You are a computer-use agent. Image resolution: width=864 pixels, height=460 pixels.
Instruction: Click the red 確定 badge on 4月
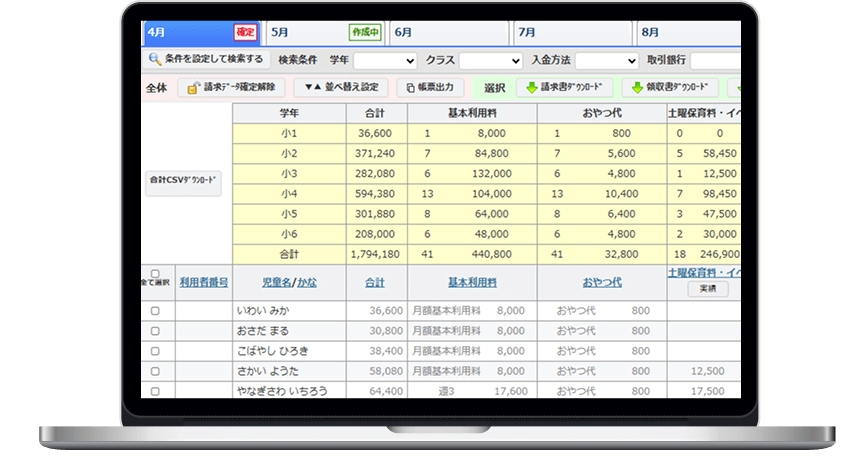click(x=245, y=33)
